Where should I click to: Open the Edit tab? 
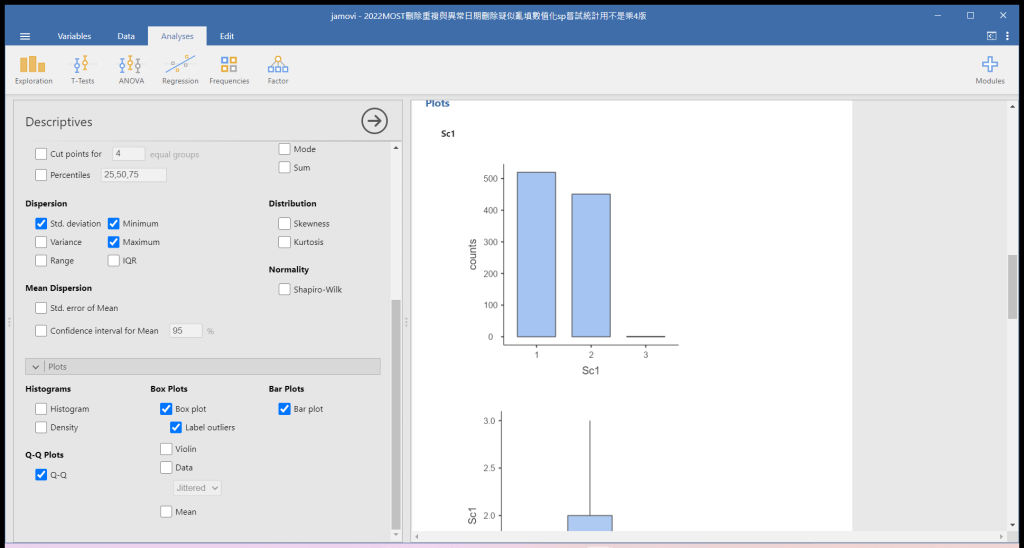coord(227,36)
